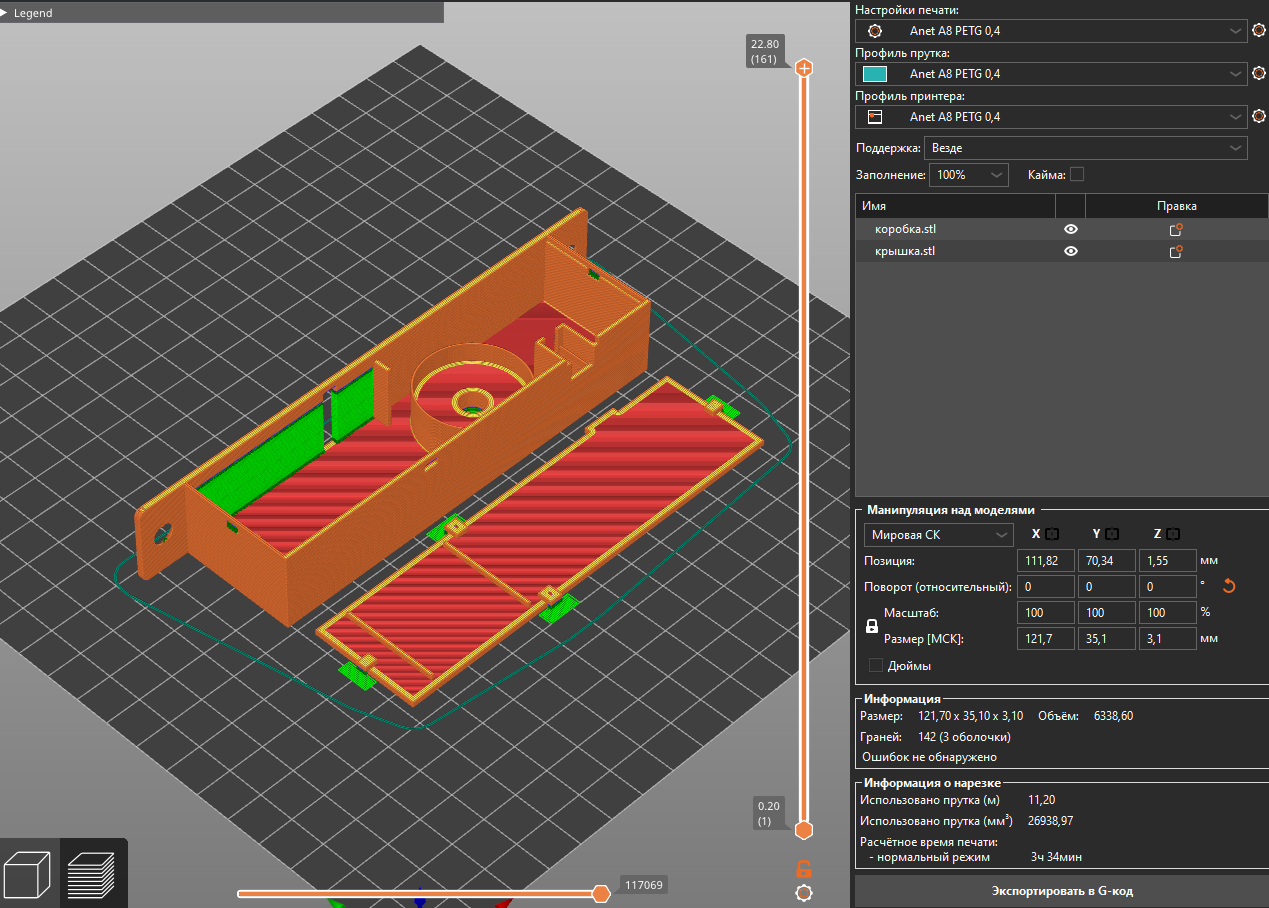This screenshot has height=908, width=1269.
Task: Expand the Legend panel
Action: pyautogui.click(x=30, y=13)
